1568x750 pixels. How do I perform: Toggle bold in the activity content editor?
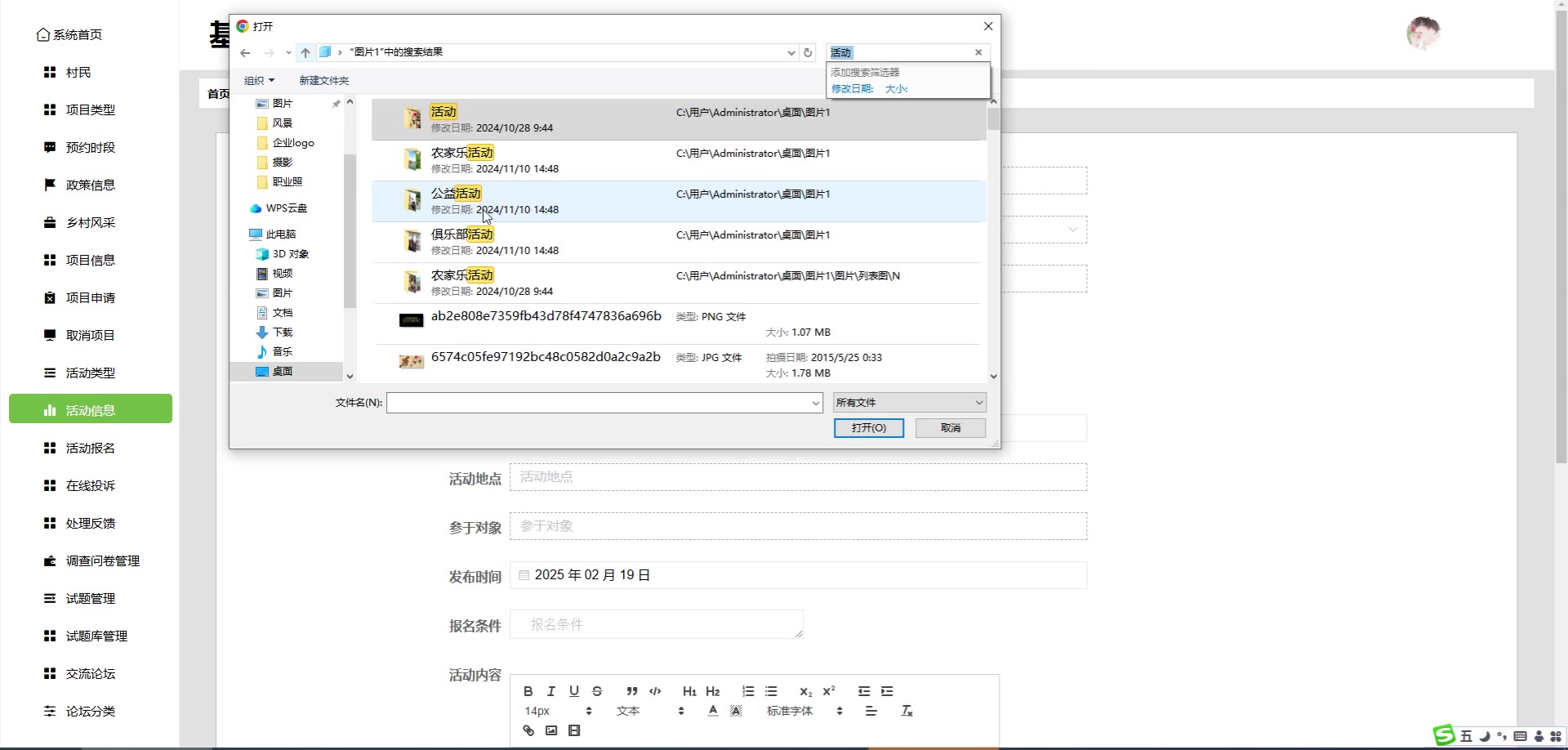coord(528,691)
